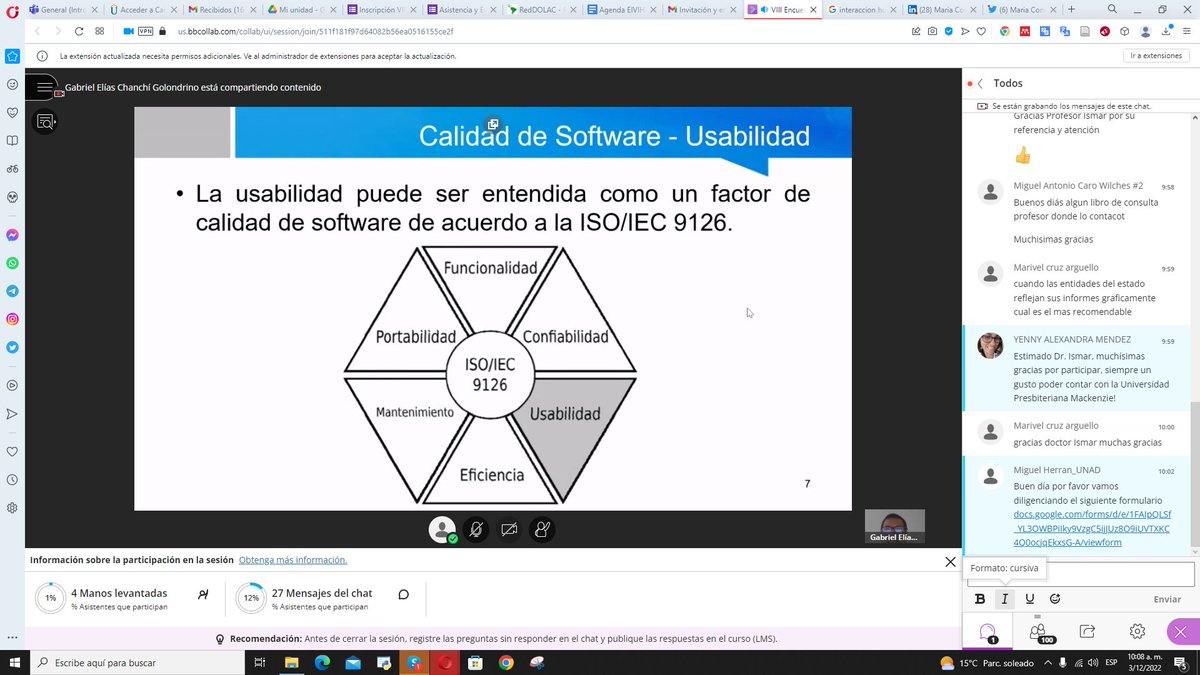
Task: Open the Opera sidebar Instagram icon
Action: (12, 320)
